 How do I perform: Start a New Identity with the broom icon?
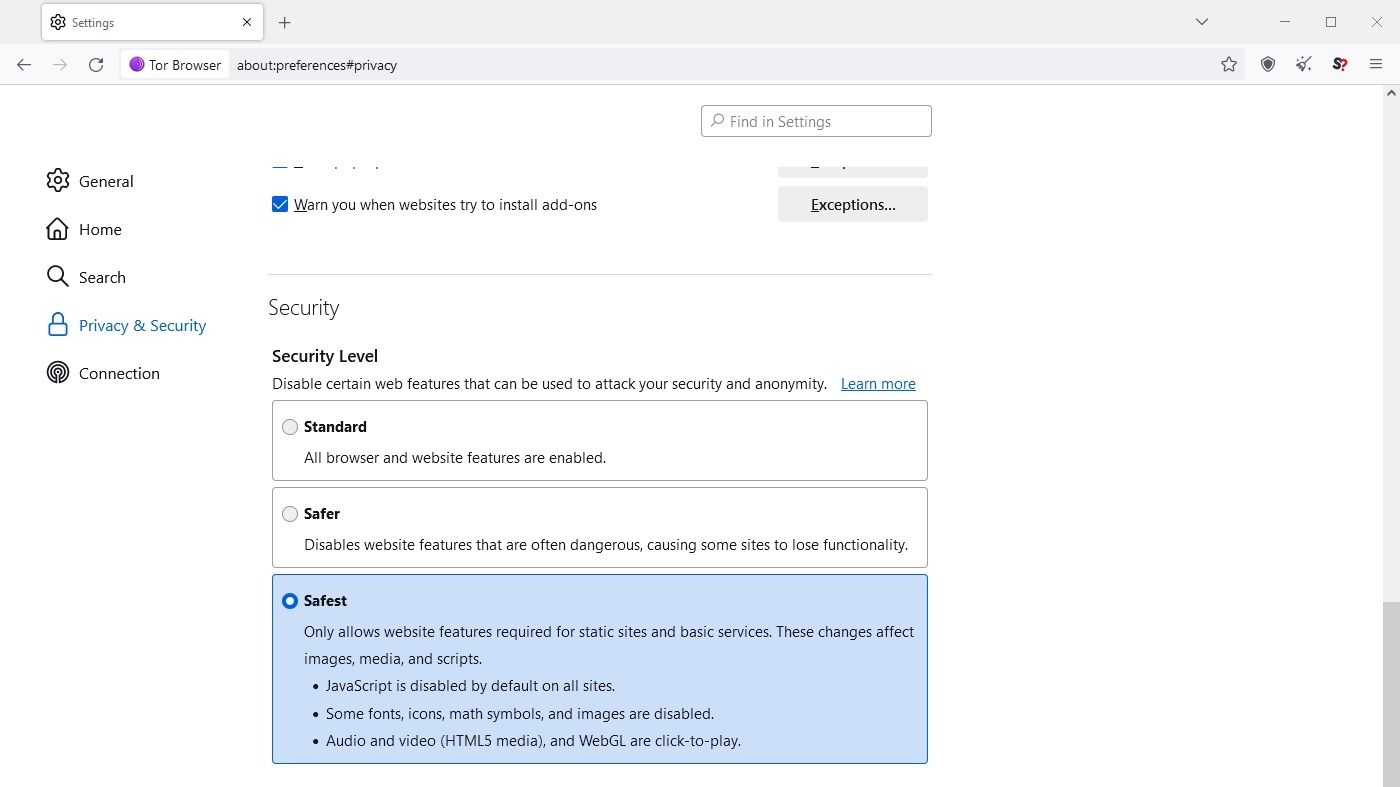point(1303,64)
